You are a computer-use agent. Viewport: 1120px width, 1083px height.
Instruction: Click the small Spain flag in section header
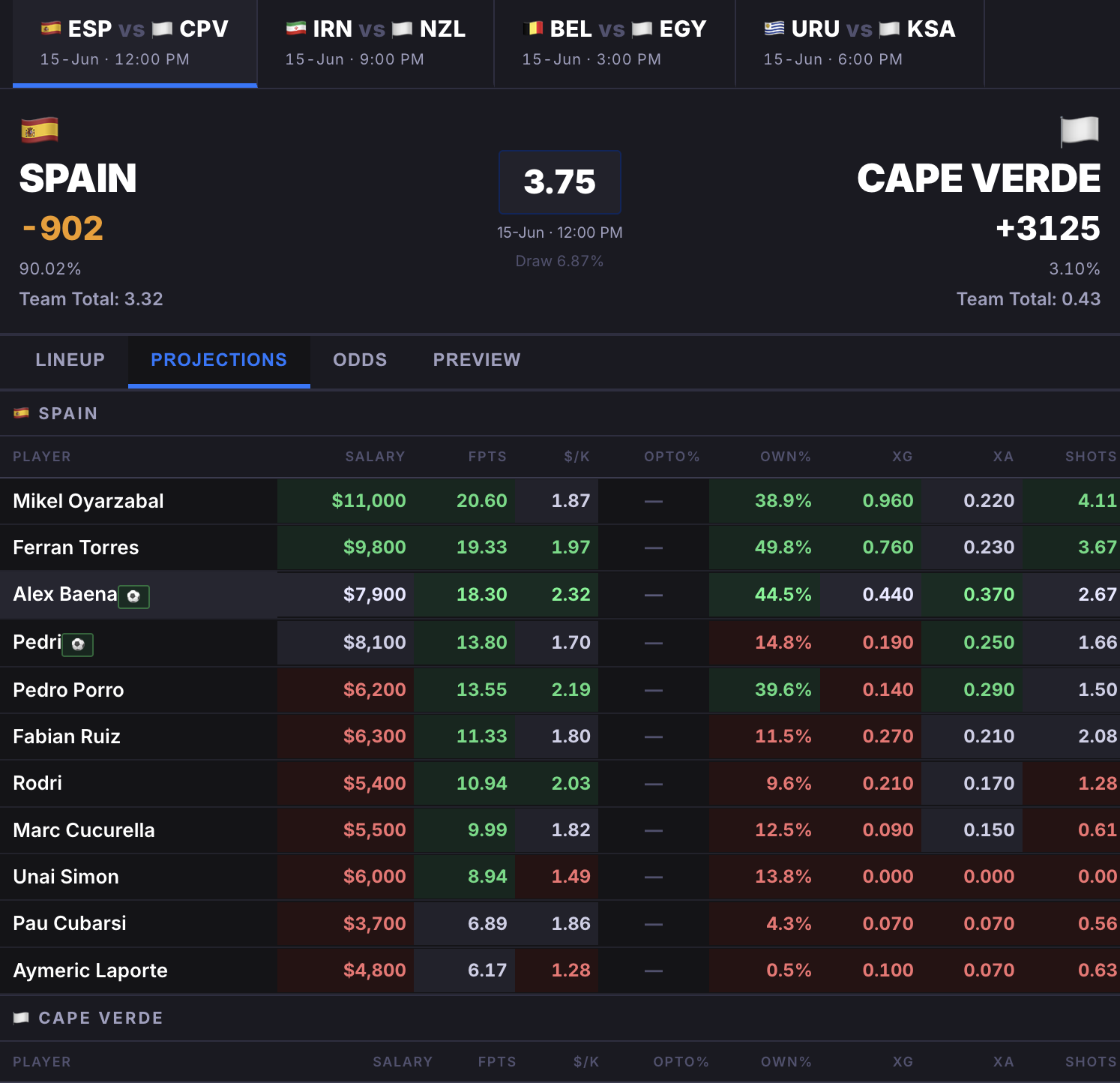click(x=21, y=413)
